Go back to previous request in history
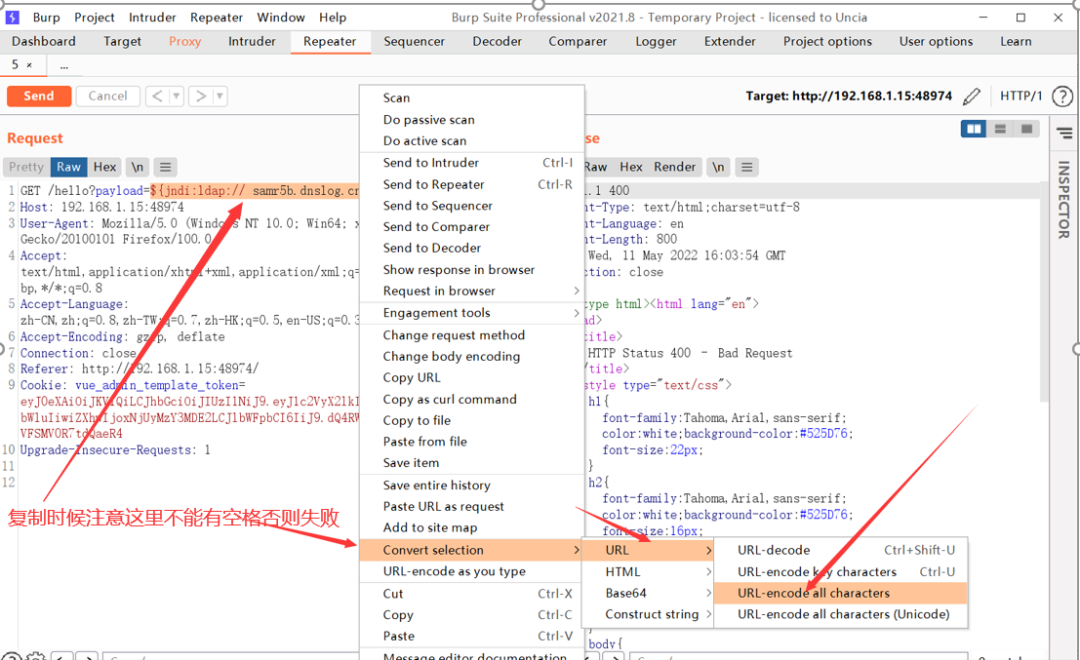The width and height of the screenshot is (1080, 660). pyautogui.click(x=157, y=96)
